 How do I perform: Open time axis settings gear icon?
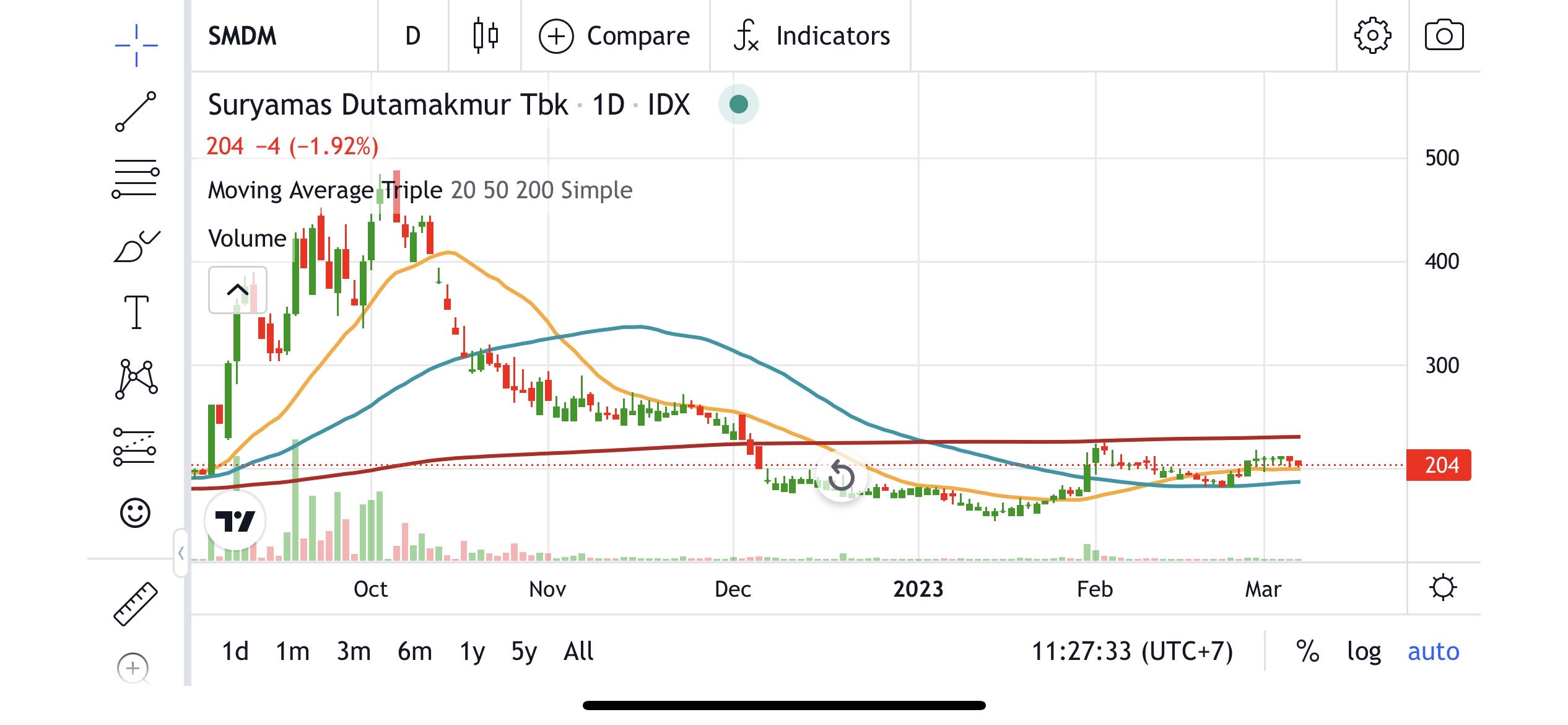click(1443, 587)
